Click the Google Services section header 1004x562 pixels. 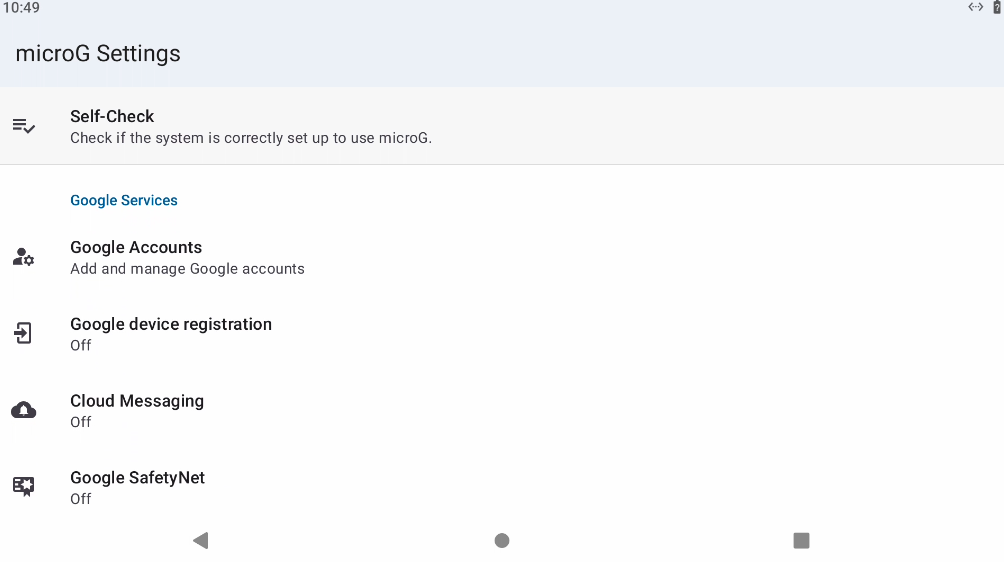pos(124,200)
